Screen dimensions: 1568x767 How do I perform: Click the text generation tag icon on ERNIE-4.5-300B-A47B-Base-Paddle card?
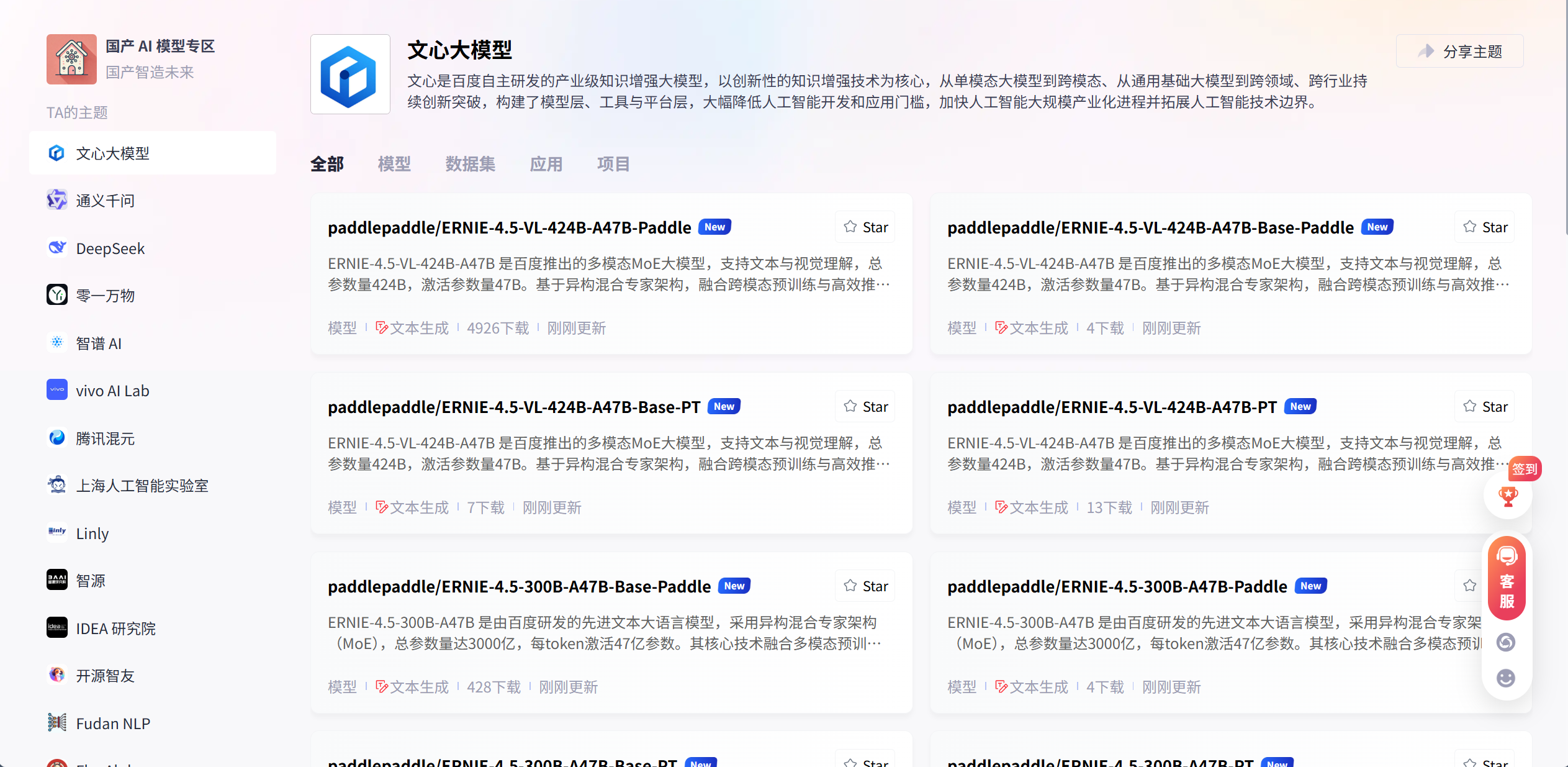coord(382,686)
